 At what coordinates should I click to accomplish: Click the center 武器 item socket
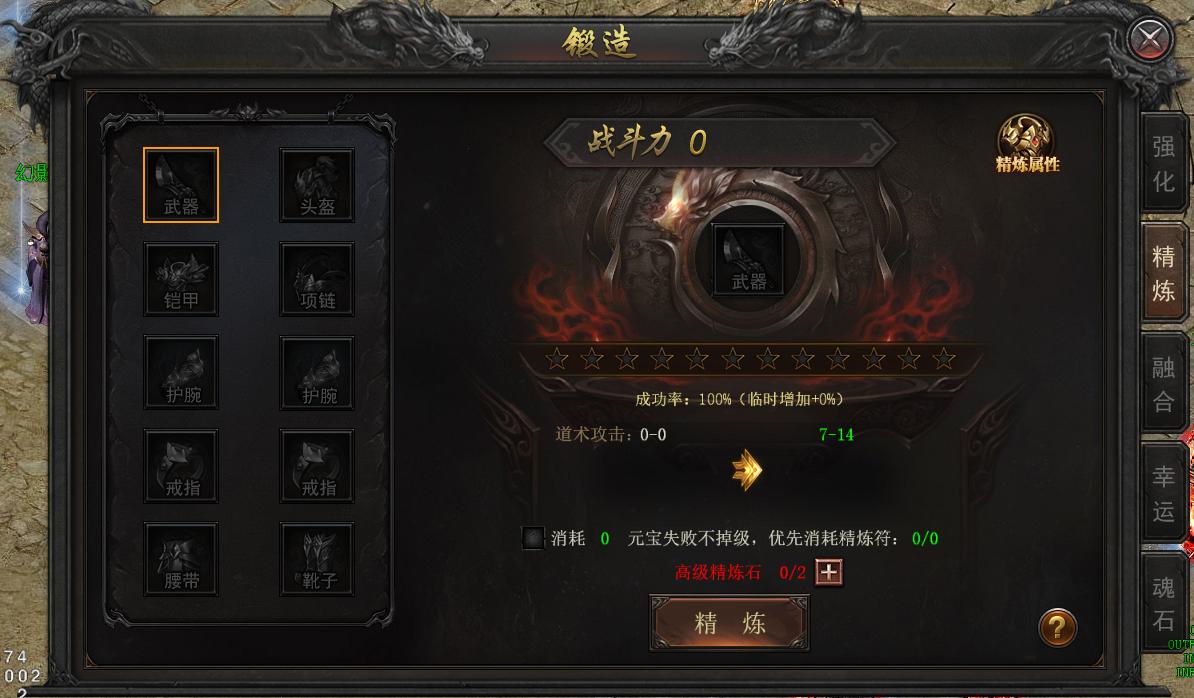coord(749,260)
